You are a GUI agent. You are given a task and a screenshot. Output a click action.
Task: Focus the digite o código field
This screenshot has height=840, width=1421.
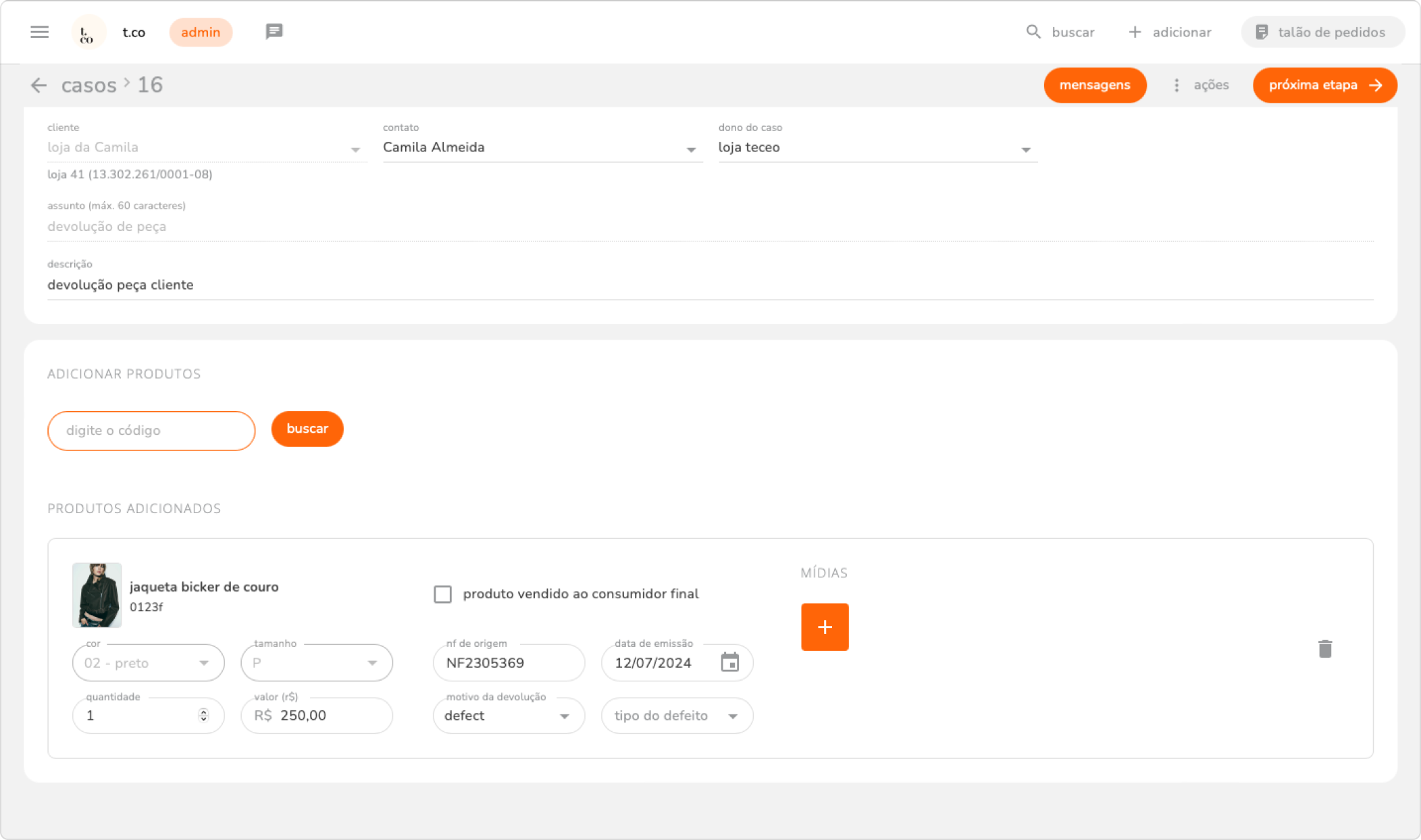tap(151, 431)
